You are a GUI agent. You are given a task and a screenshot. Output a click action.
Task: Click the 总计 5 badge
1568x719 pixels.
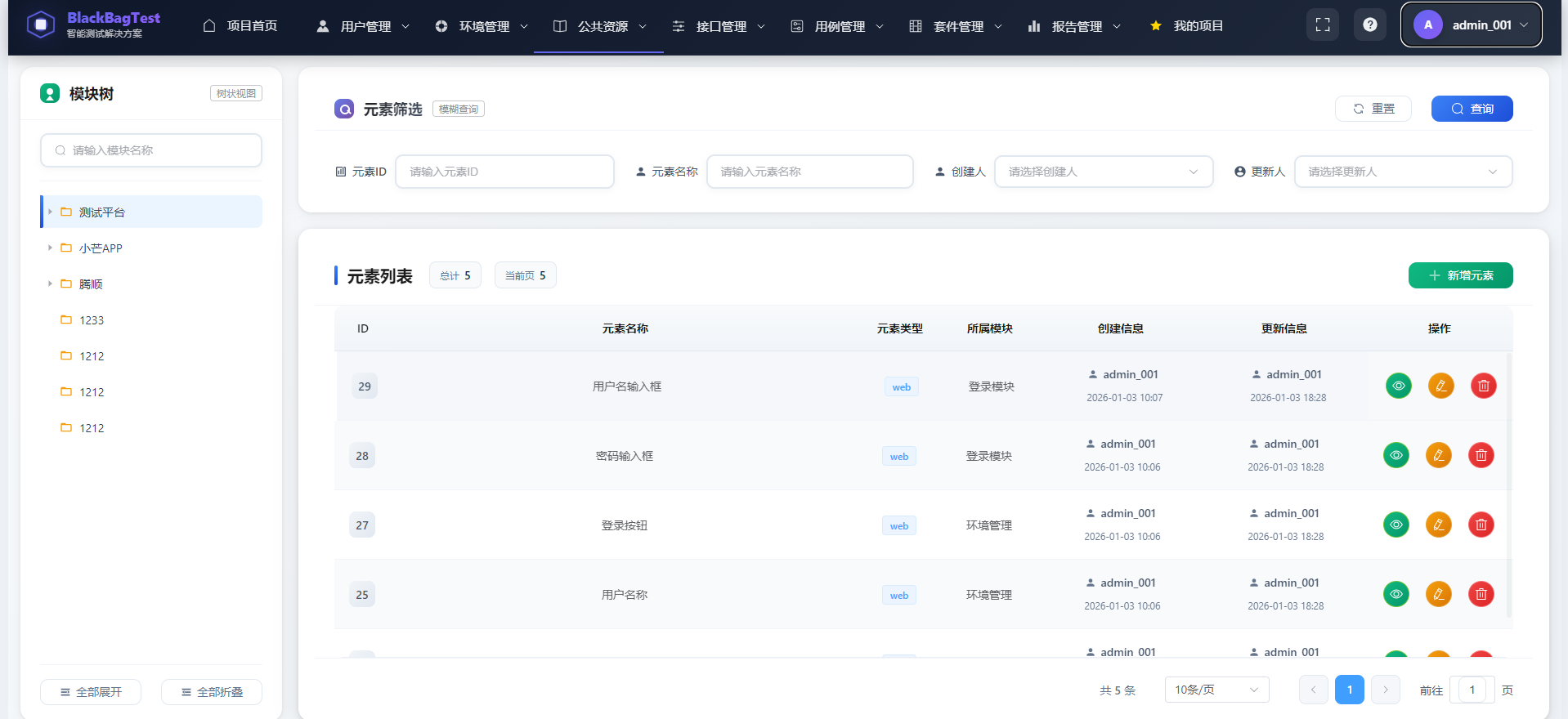[455, 275]
